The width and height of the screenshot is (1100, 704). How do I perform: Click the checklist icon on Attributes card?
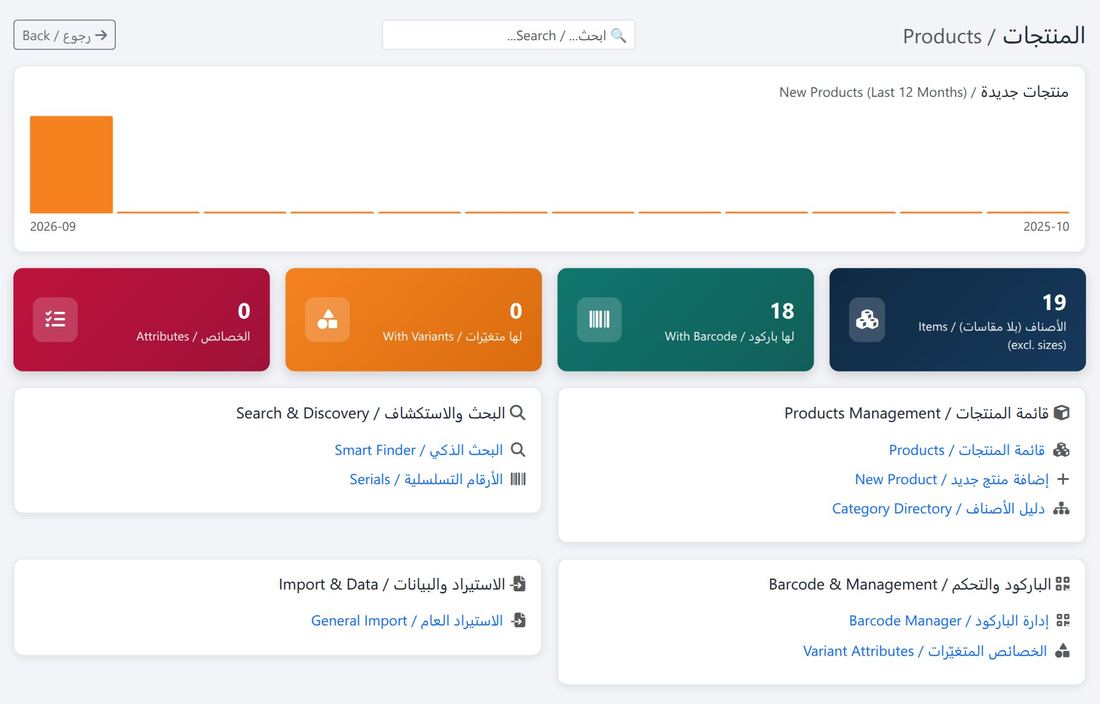55,320
